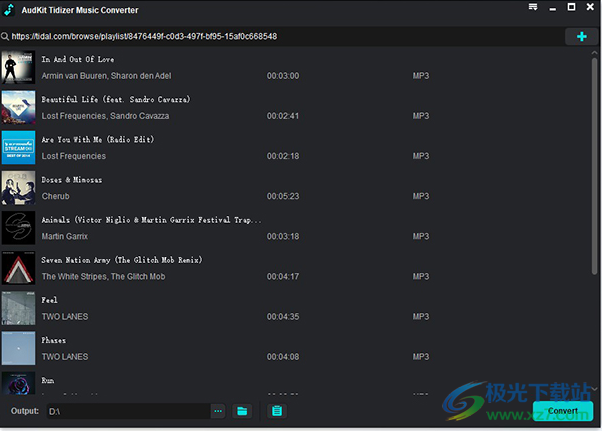This screenshot has height=431, width=602.
Task: Click the three-dots browse output button
Action: 218,411
